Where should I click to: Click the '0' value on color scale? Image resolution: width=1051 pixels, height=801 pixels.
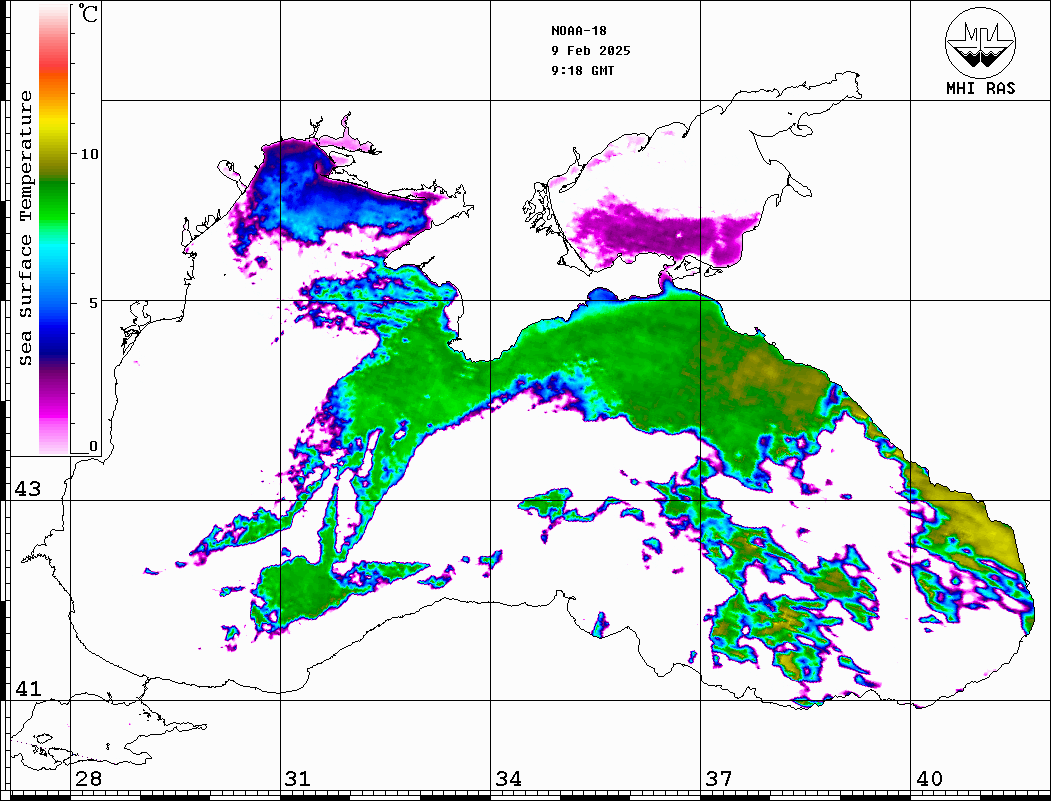click(94, 446)
